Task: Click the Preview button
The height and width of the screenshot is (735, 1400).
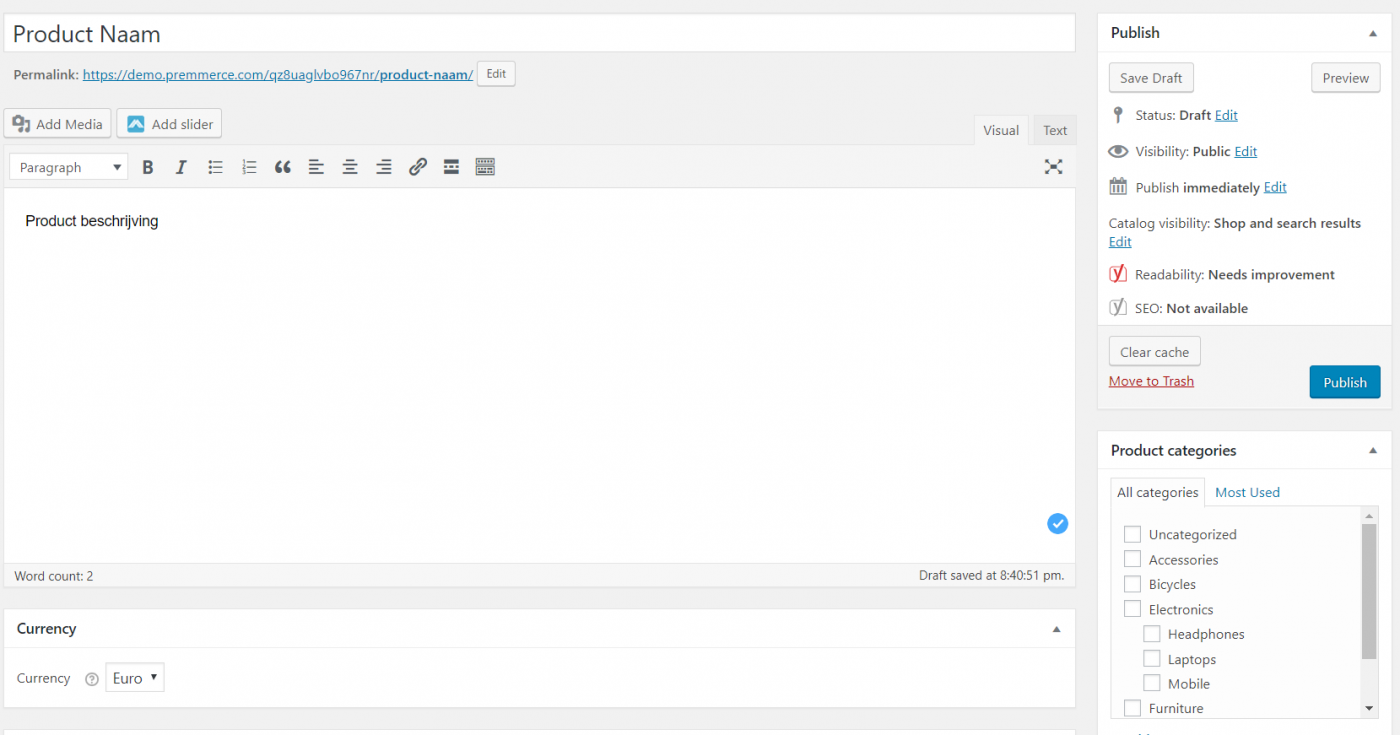Action: pyautogui.click(x=1345, y=78)
